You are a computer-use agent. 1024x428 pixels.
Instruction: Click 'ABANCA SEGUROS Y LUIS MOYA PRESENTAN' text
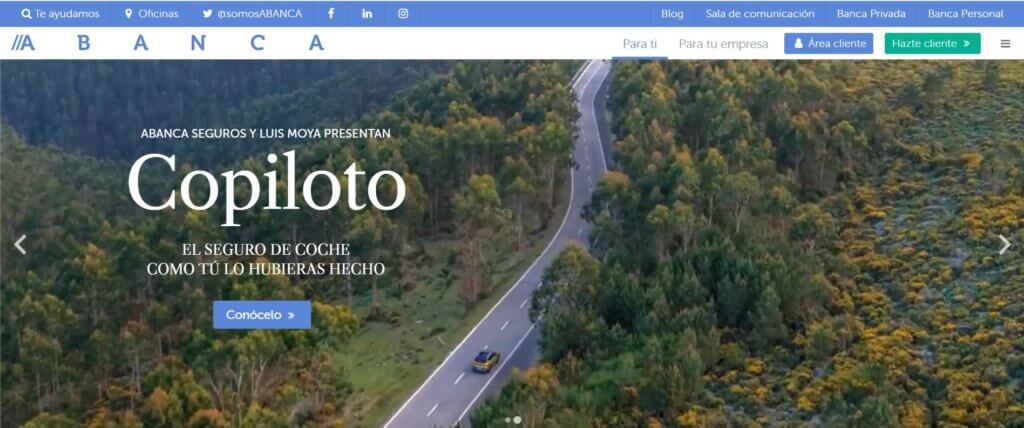click(x=266, y=134)
